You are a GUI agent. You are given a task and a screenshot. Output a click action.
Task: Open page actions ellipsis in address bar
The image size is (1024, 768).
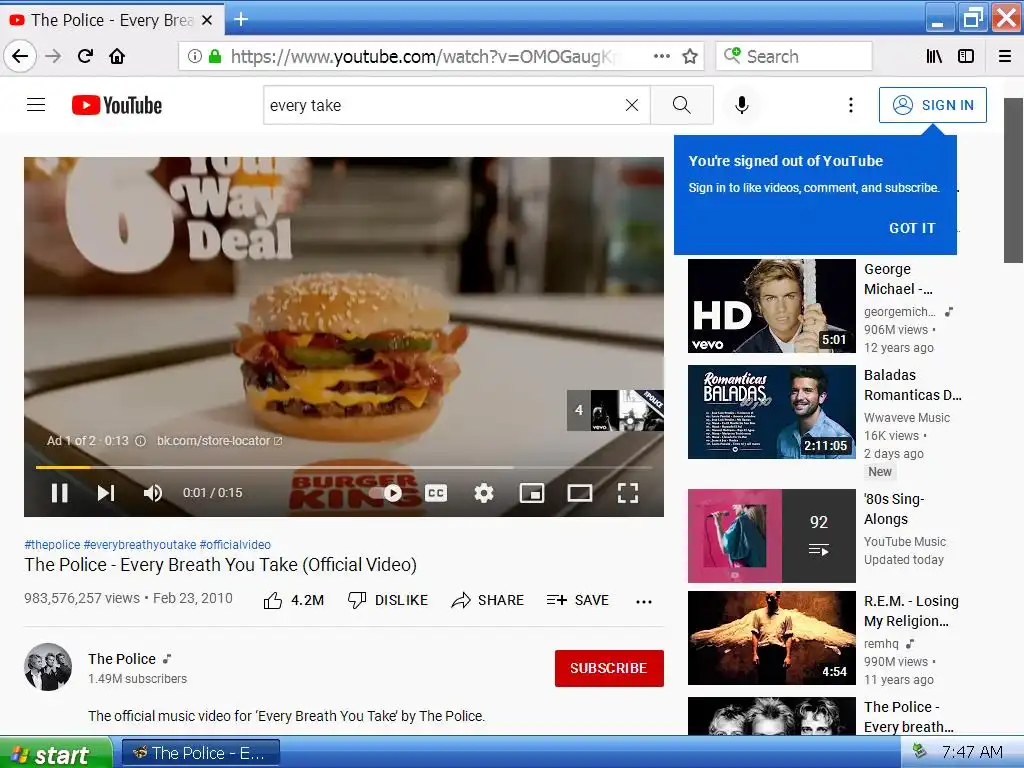pyautogui.click(x=662, y=56)
